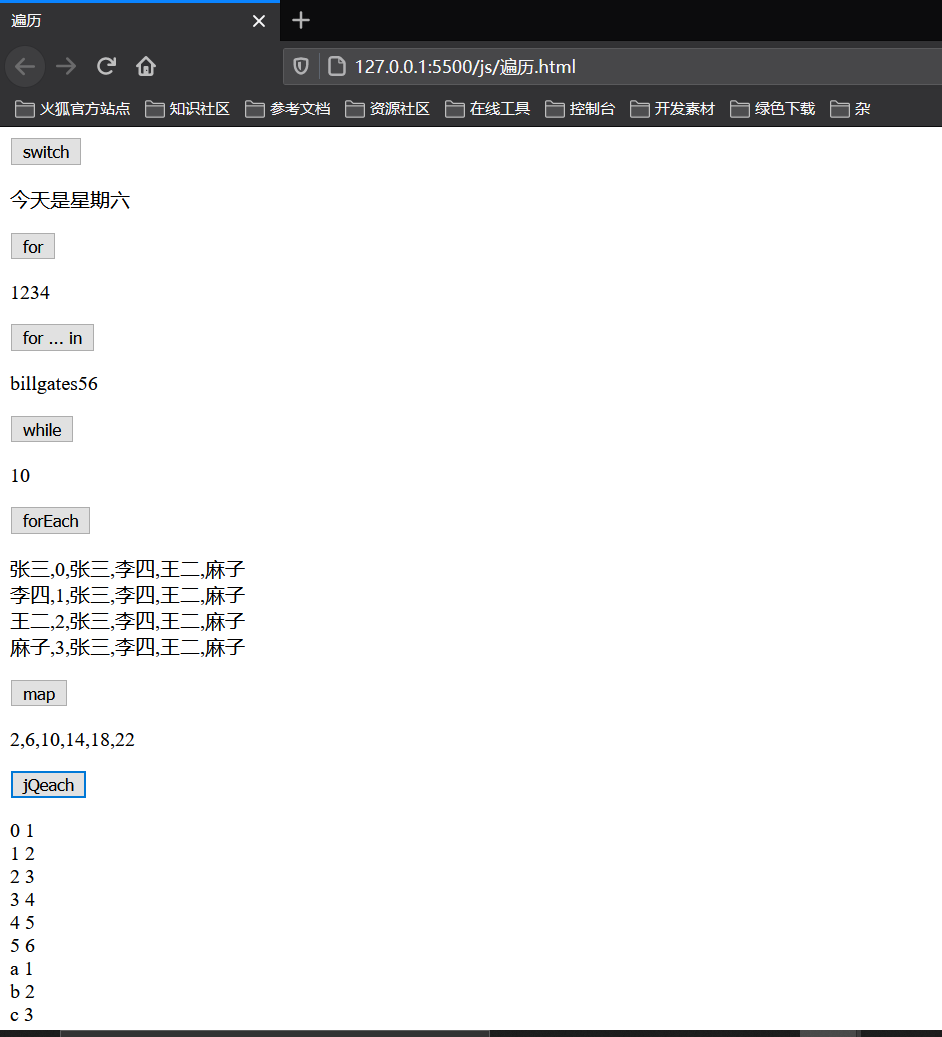Open the 参考文档 bookmarks folder
The width and height of the screenshot is (942, 1037).
click(287, 108)
